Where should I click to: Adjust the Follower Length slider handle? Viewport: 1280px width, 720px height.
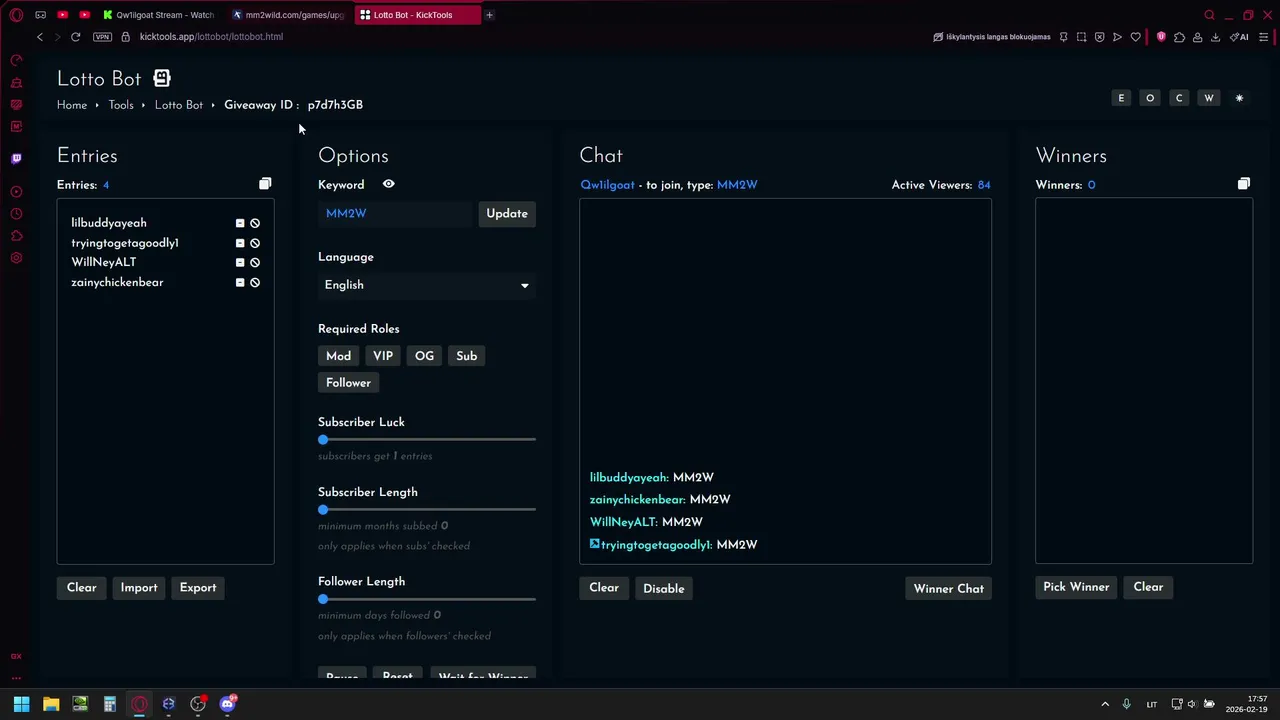pos(323,599)
